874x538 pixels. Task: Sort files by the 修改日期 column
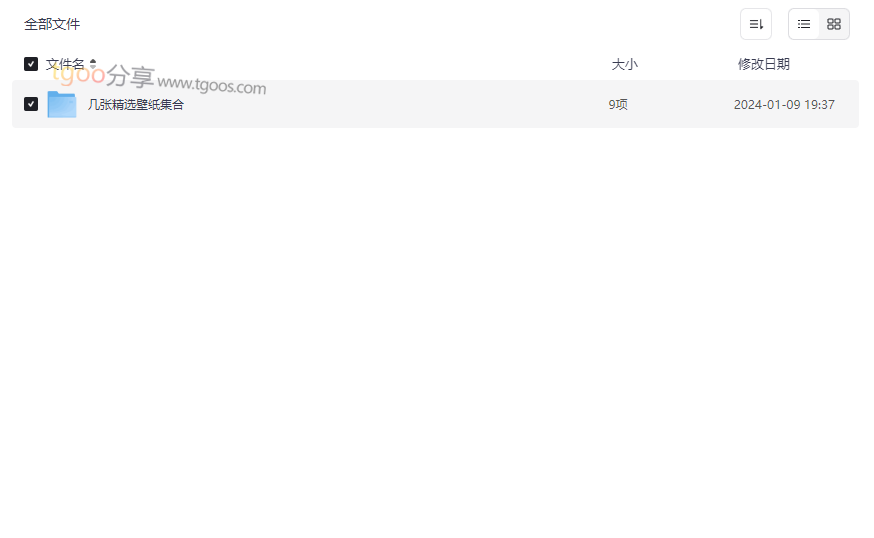point(764,64)
